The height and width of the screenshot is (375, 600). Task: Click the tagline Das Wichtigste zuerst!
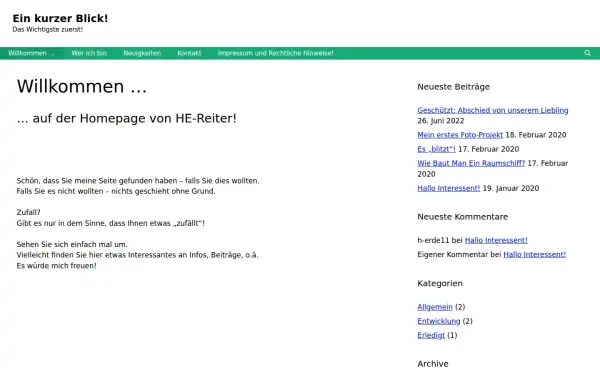click(x=47, y=29)
